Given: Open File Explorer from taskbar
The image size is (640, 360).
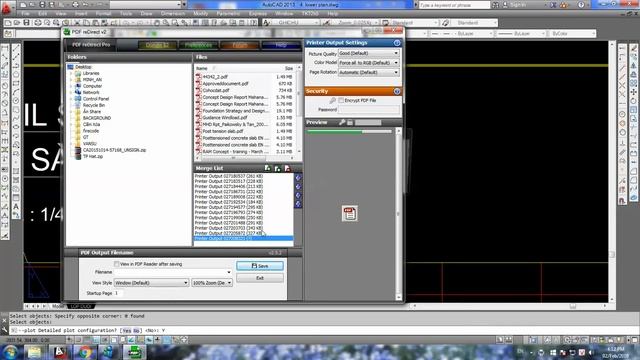Looking at the screenshot, I should point(35,352).
